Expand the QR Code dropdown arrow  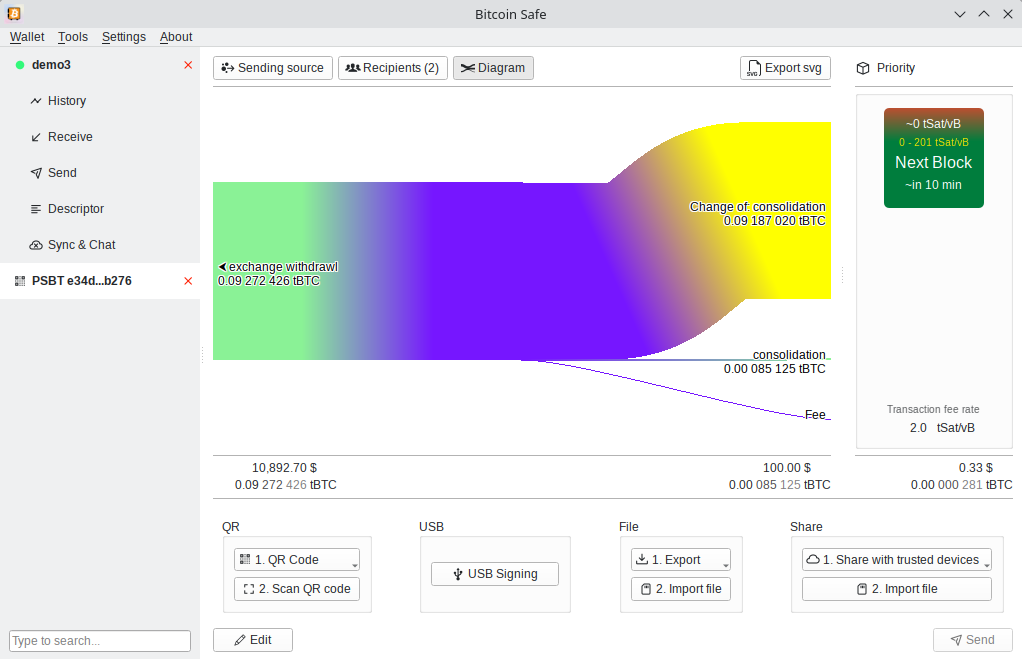coord(354,565)
